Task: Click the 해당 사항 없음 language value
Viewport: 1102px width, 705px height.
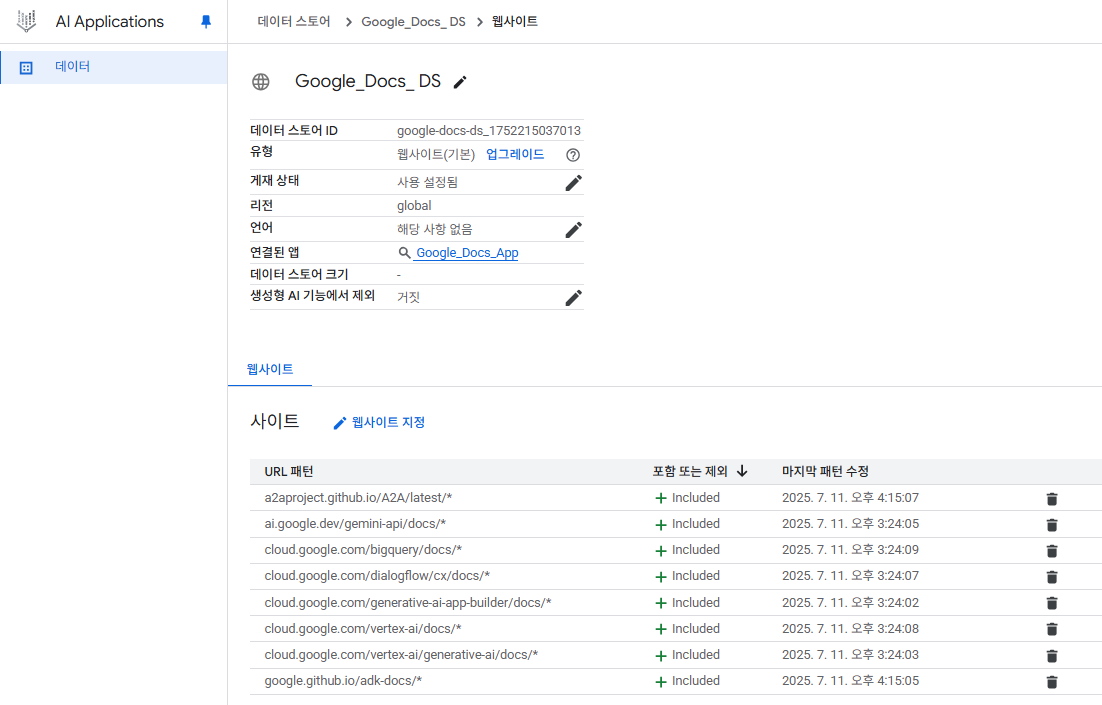Action: pyautogui.click(x=434, y=230)
